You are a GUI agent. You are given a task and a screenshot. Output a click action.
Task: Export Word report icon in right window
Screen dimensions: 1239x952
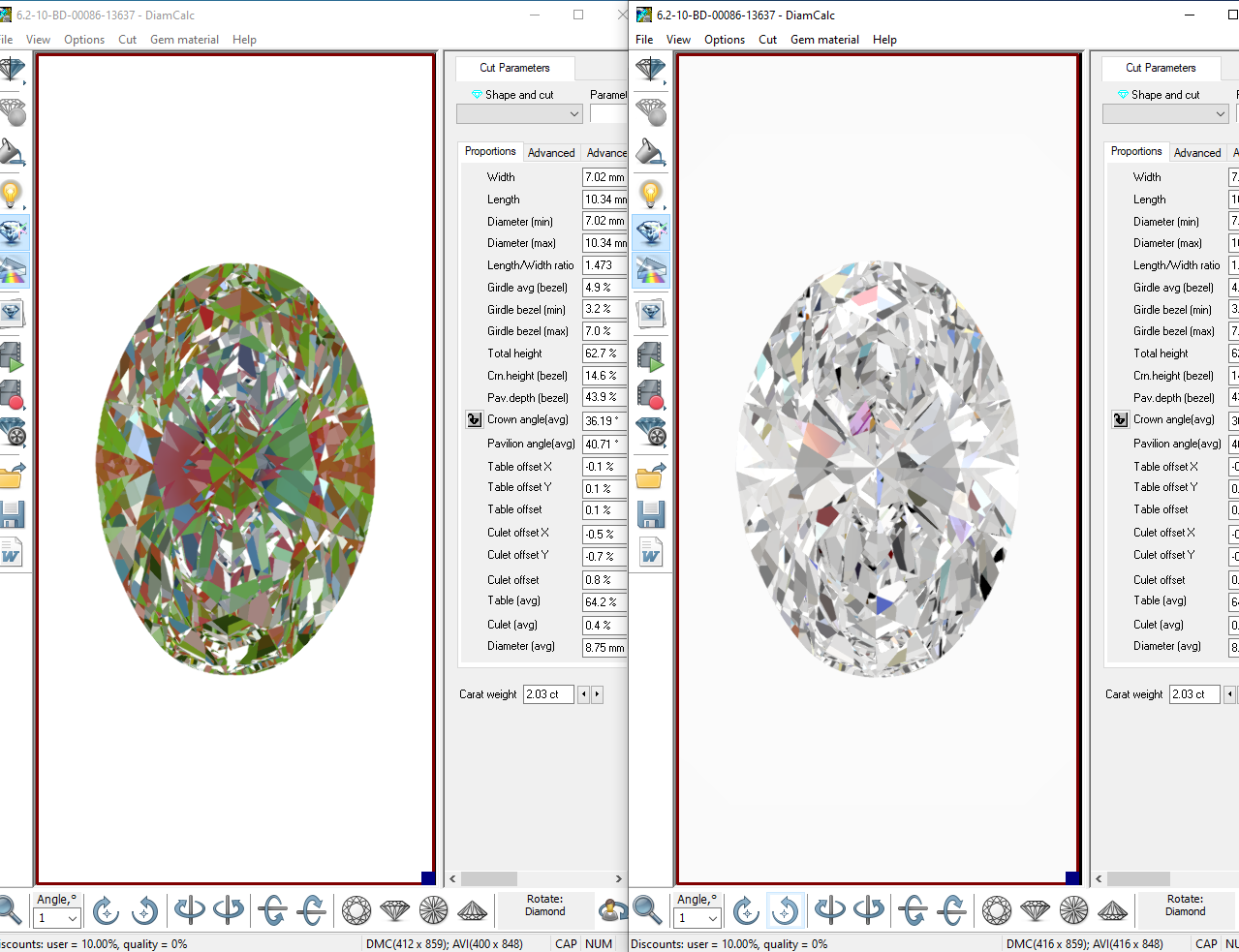click(650, 553)
